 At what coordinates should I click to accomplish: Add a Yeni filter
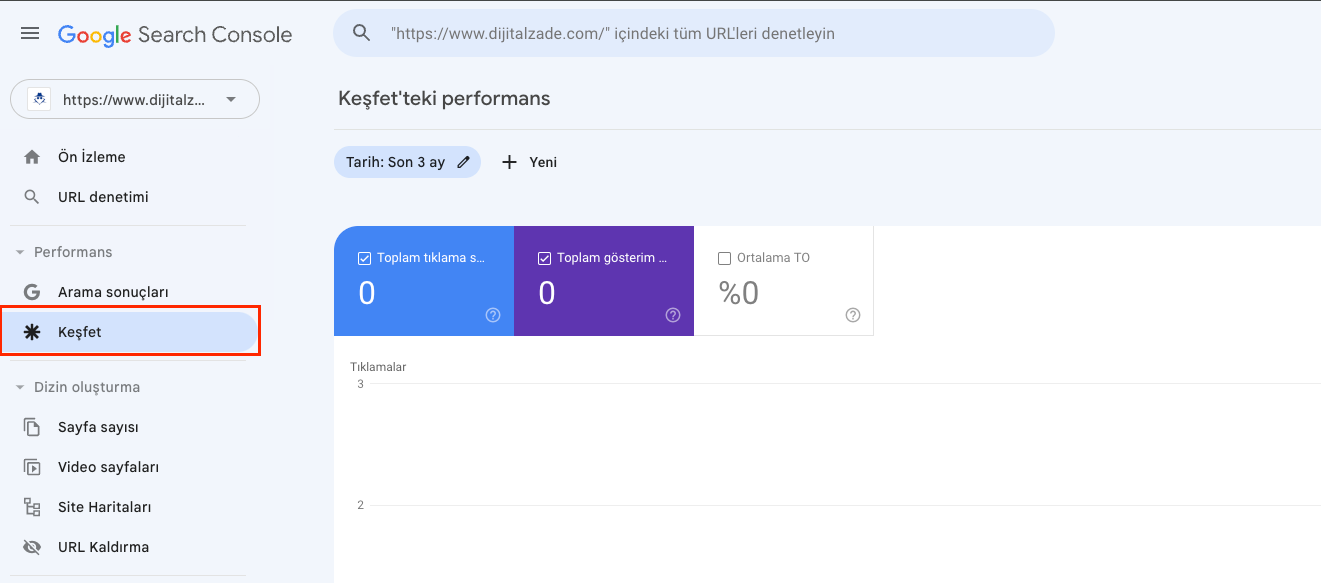pyautogui.click(x=529, y=162)
